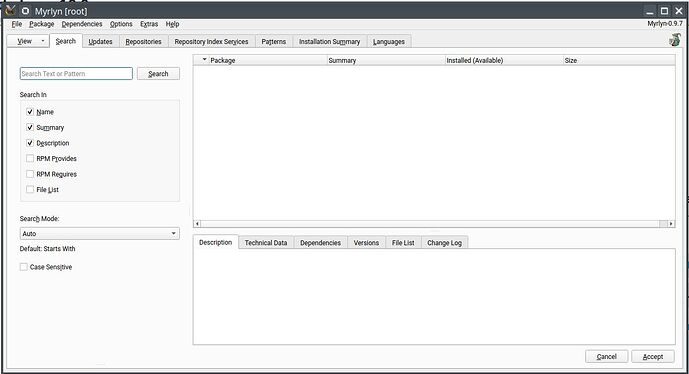Open the Versions tab
Viewport: 689px width, 374px height.
pyautogui.click(x=366, y=243)
